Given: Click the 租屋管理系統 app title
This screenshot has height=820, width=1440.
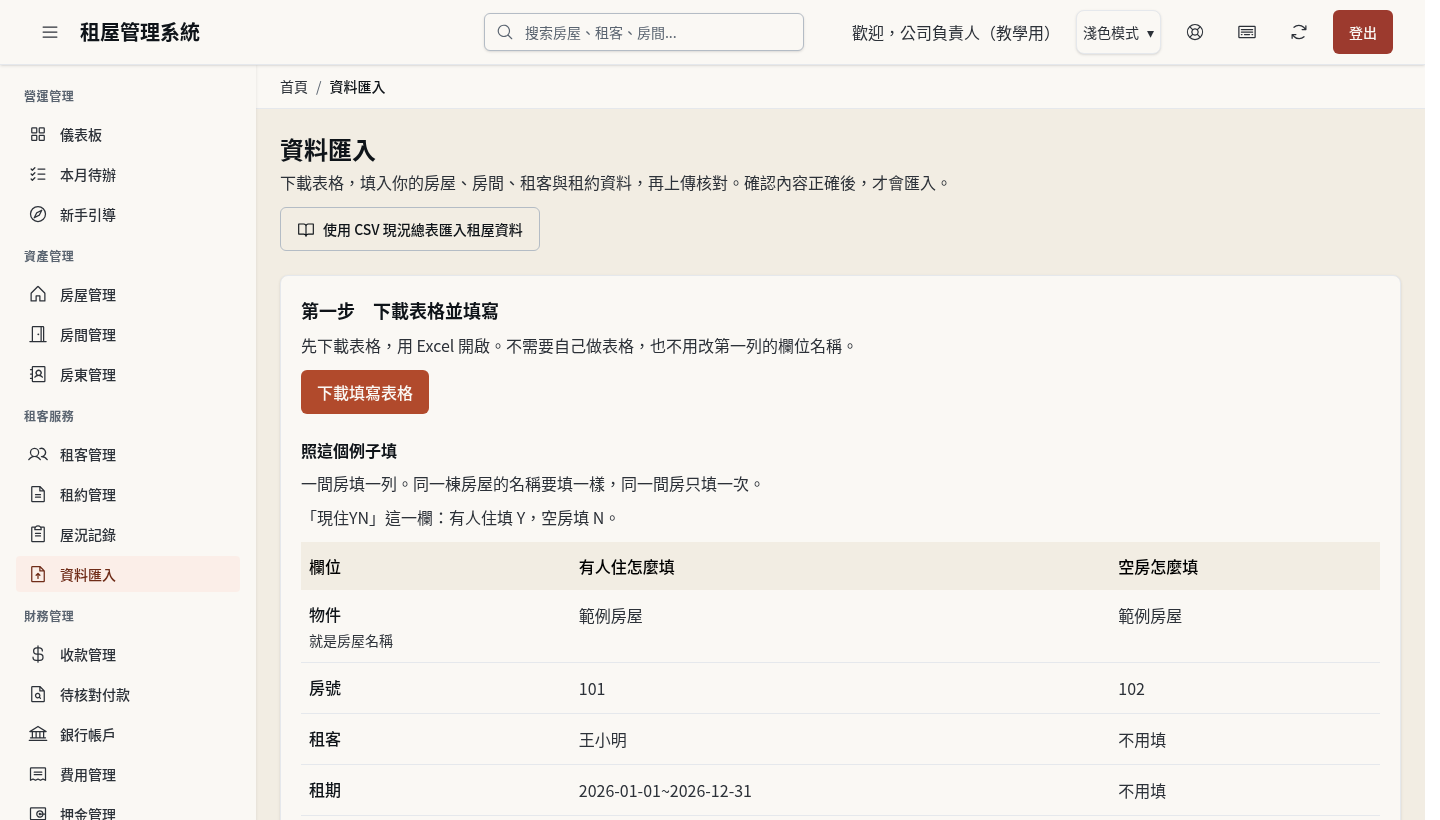Looking at the screenshot, I should pyautogui.click(x=140, y=32).
